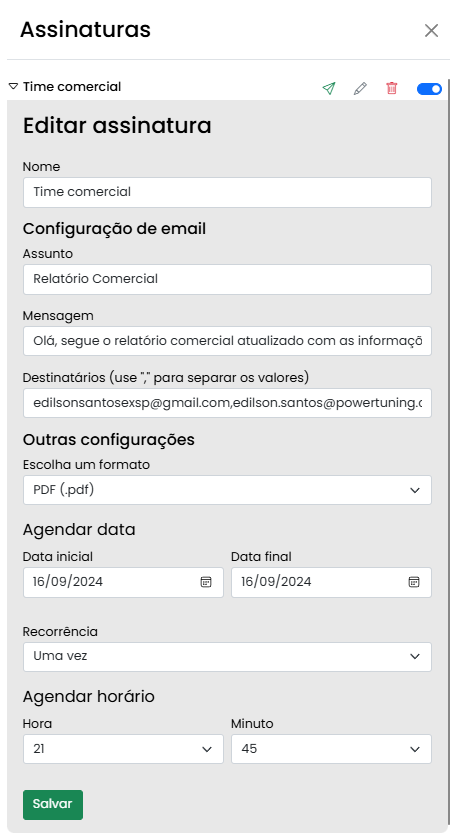The image size is (457, 838).
Task: Send the Time comercial signature now
Action: click(329, 88)
